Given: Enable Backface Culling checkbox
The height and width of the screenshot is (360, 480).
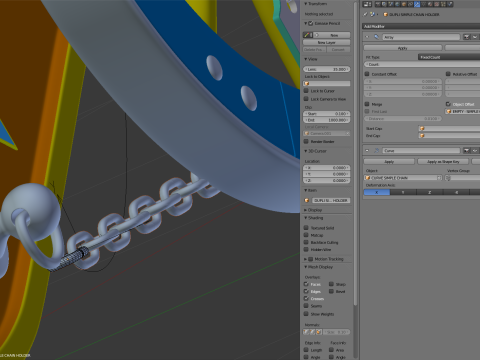Looking at the screenshot, I should 306,242.
